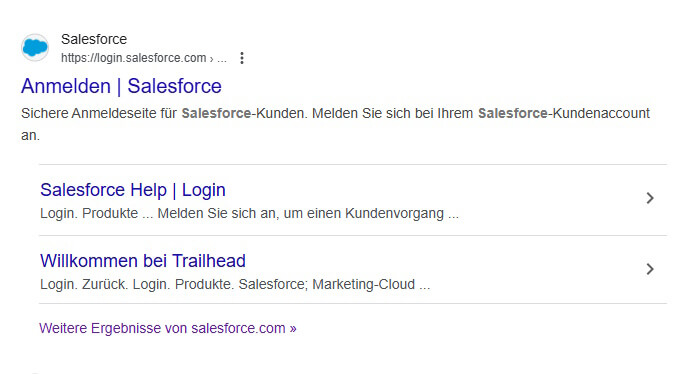Open the 'Salesforce Help | Login' sitelink
Screen dimensions: 687x374
click(133, 190)
